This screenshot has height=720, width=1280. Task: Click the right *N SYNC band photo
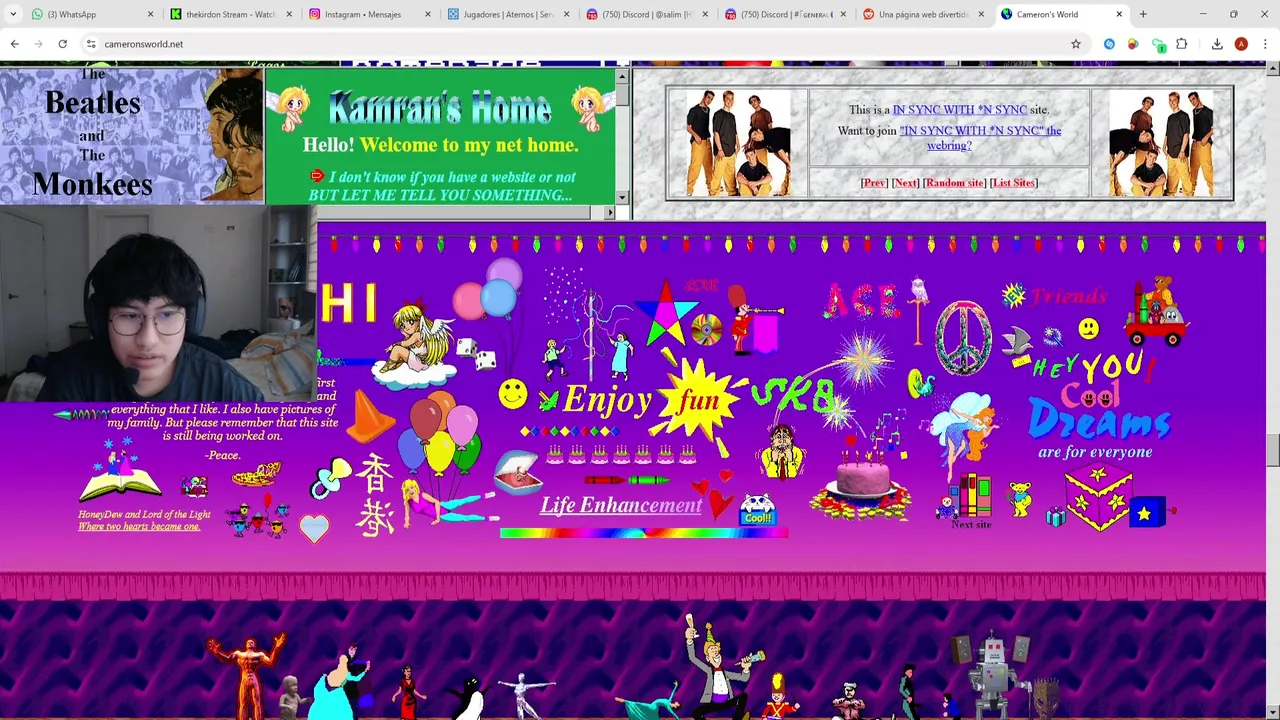click(1161, 143)
